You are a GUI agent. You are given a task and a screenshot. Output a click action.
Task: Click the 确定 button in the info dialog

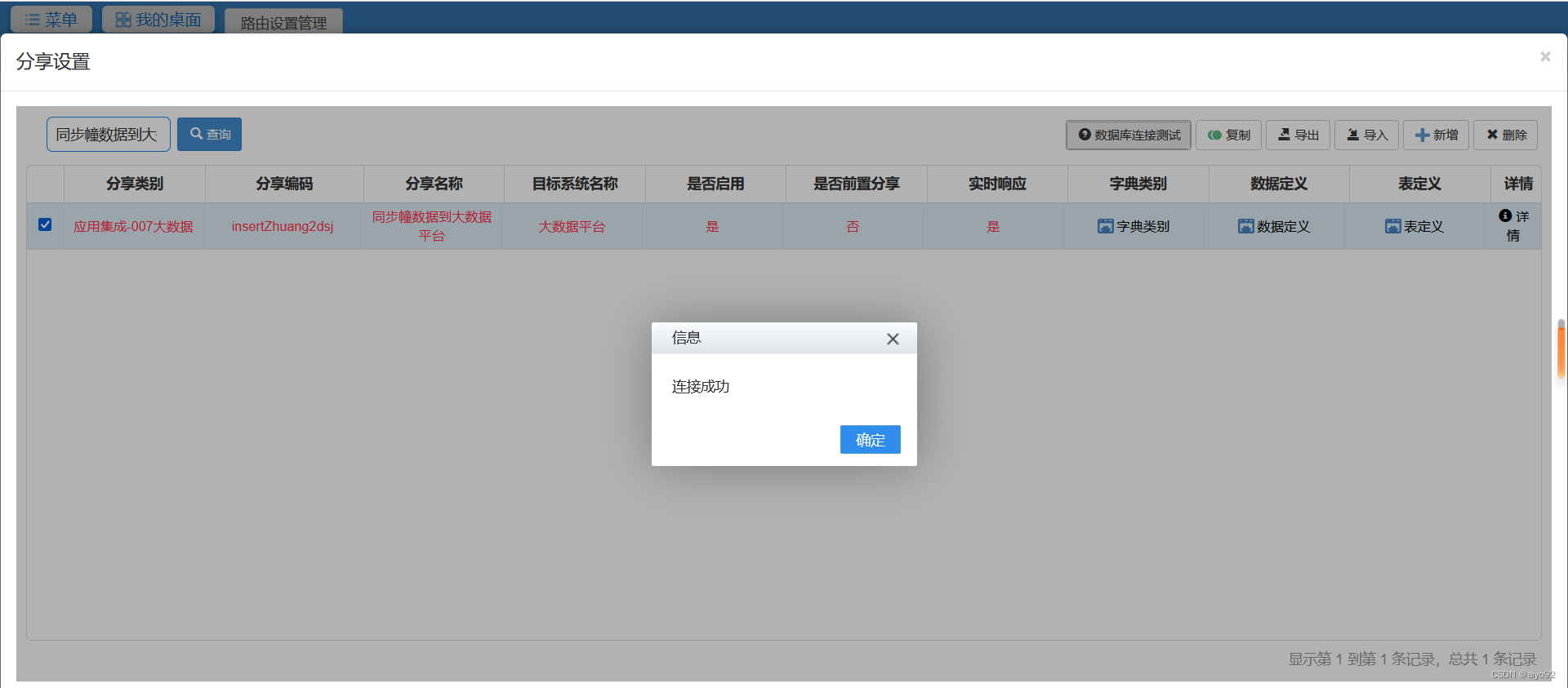870,439
